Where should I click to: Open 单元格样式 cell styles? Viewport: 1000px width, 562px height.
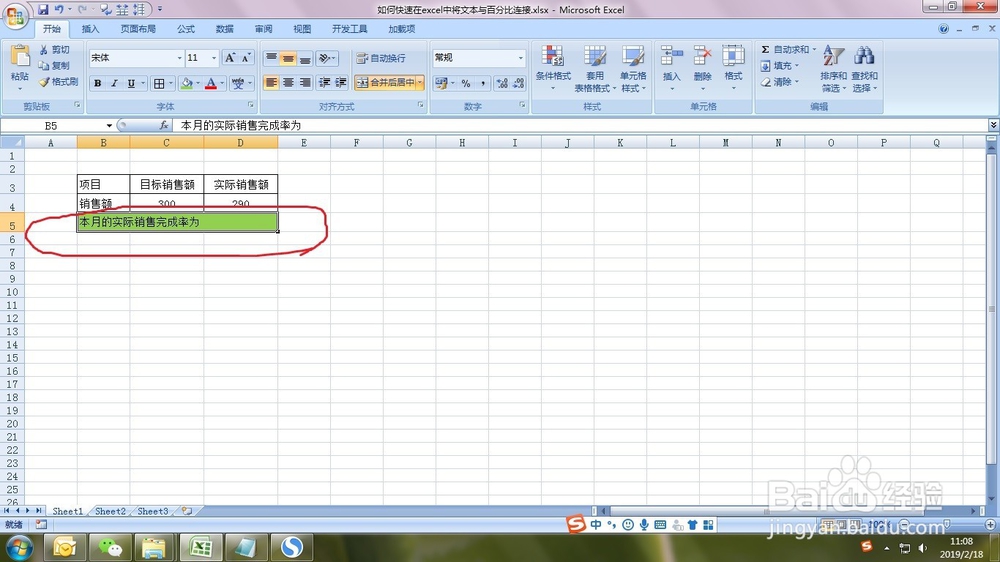[x=633, y=68]
